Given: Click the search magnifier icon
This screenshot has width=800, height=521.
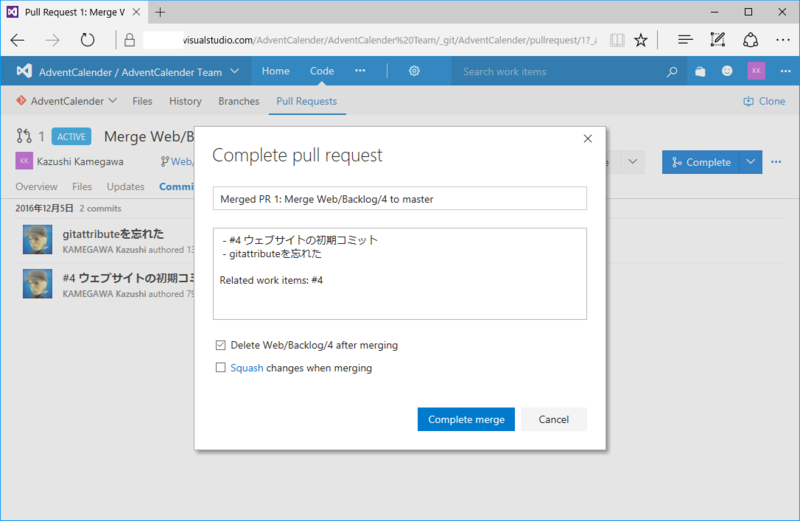Looking at the screenshot, I should pyautogui.click(x=672, y=72).
